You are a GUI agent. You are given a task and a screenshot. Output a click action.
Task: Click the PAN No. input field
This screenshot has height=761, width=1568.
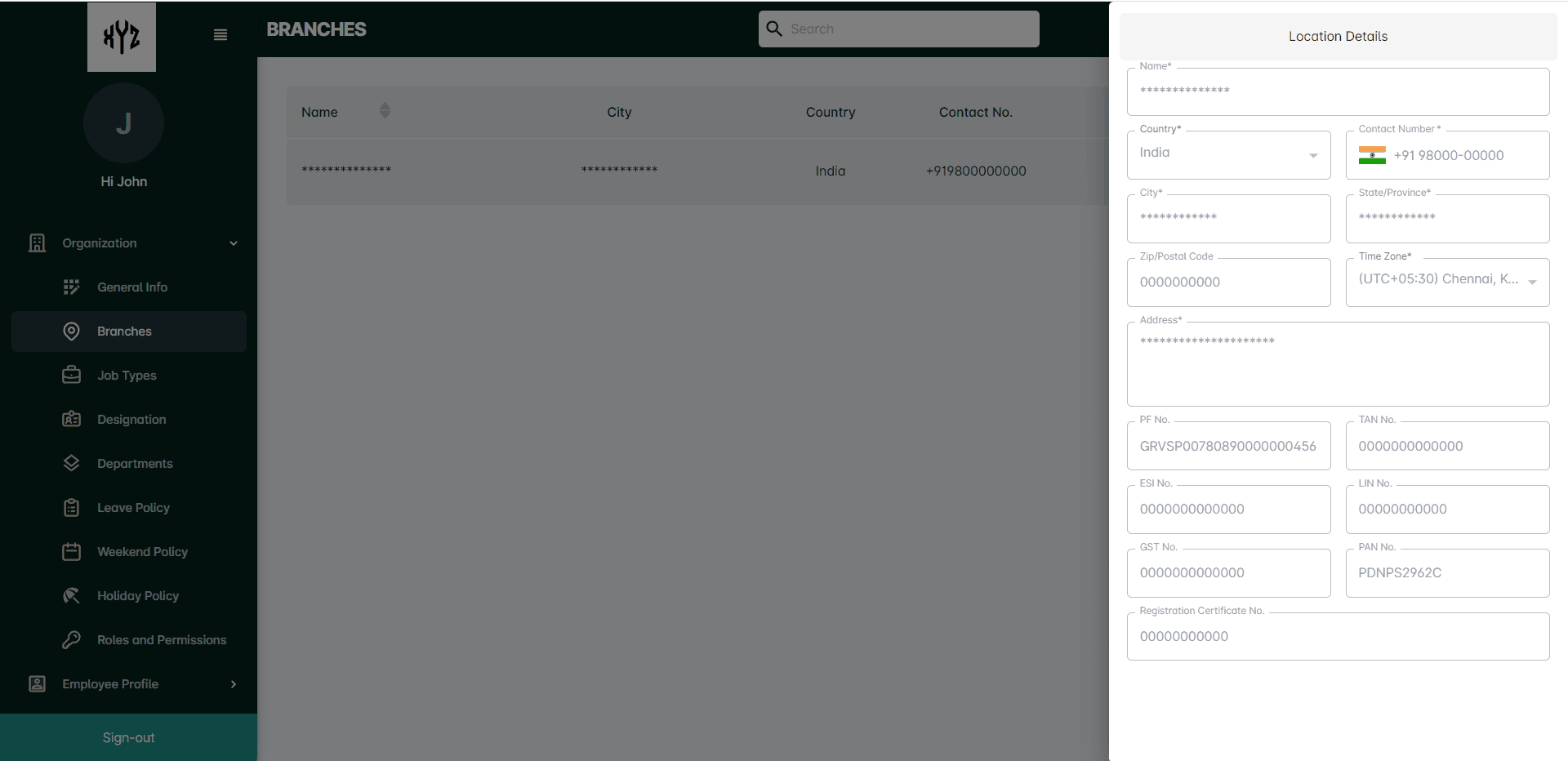point(1447,572)
